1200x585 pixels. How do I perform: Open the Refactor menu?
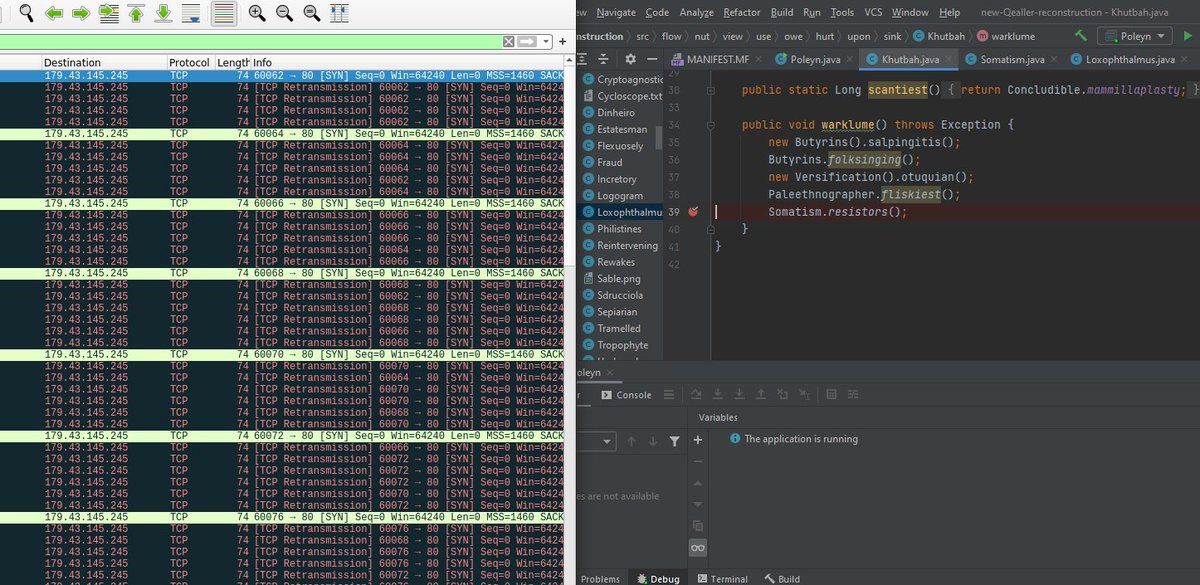coord(742,12)
